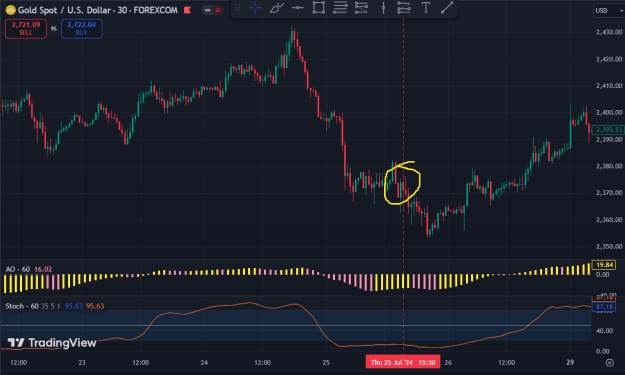The width and height of the screenshot is (625, 375).
Task: Click the 2,721.09 SELL button
Action: (x=26, y=29)
